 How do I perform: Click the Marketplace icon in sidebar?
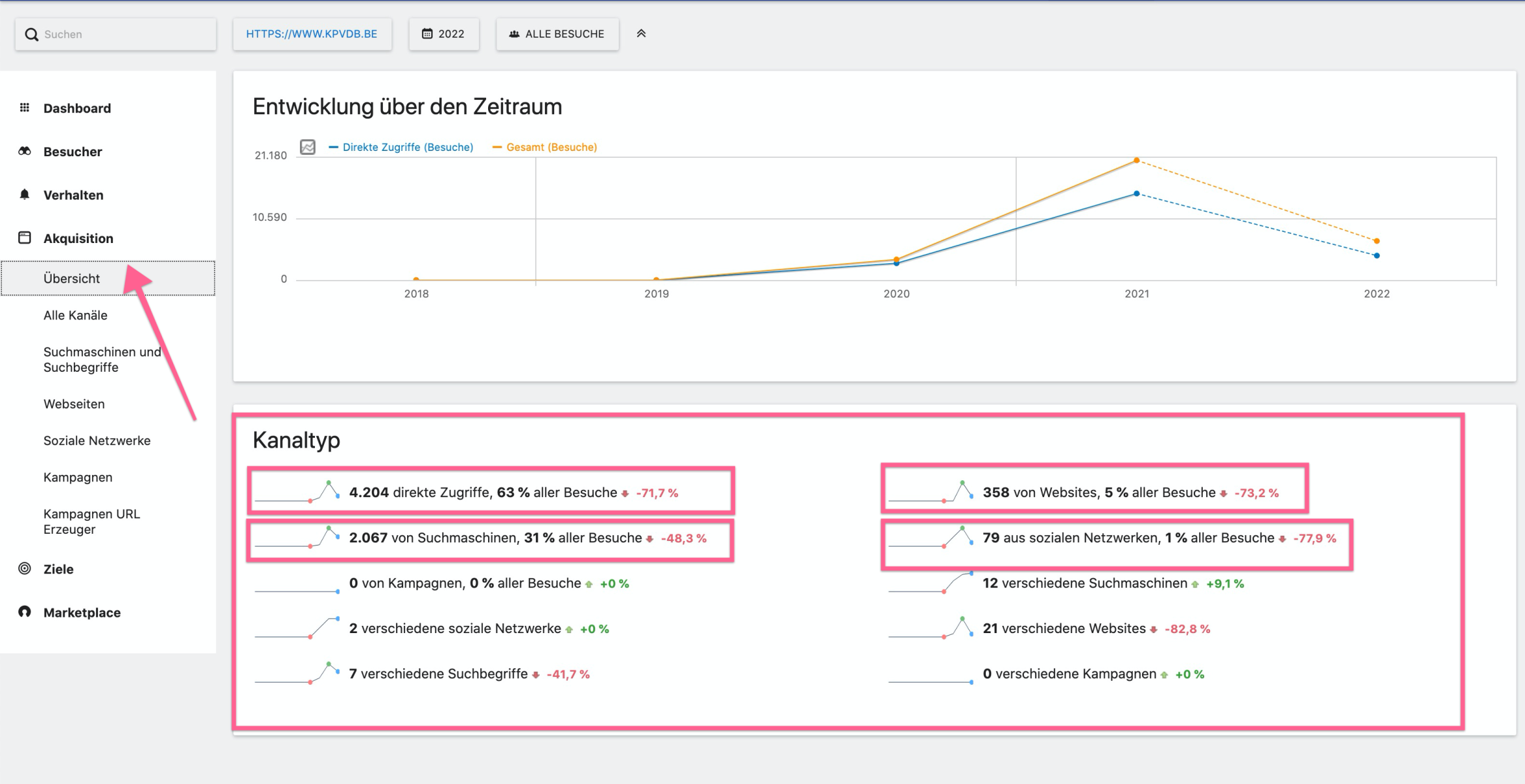pos(25,612)
